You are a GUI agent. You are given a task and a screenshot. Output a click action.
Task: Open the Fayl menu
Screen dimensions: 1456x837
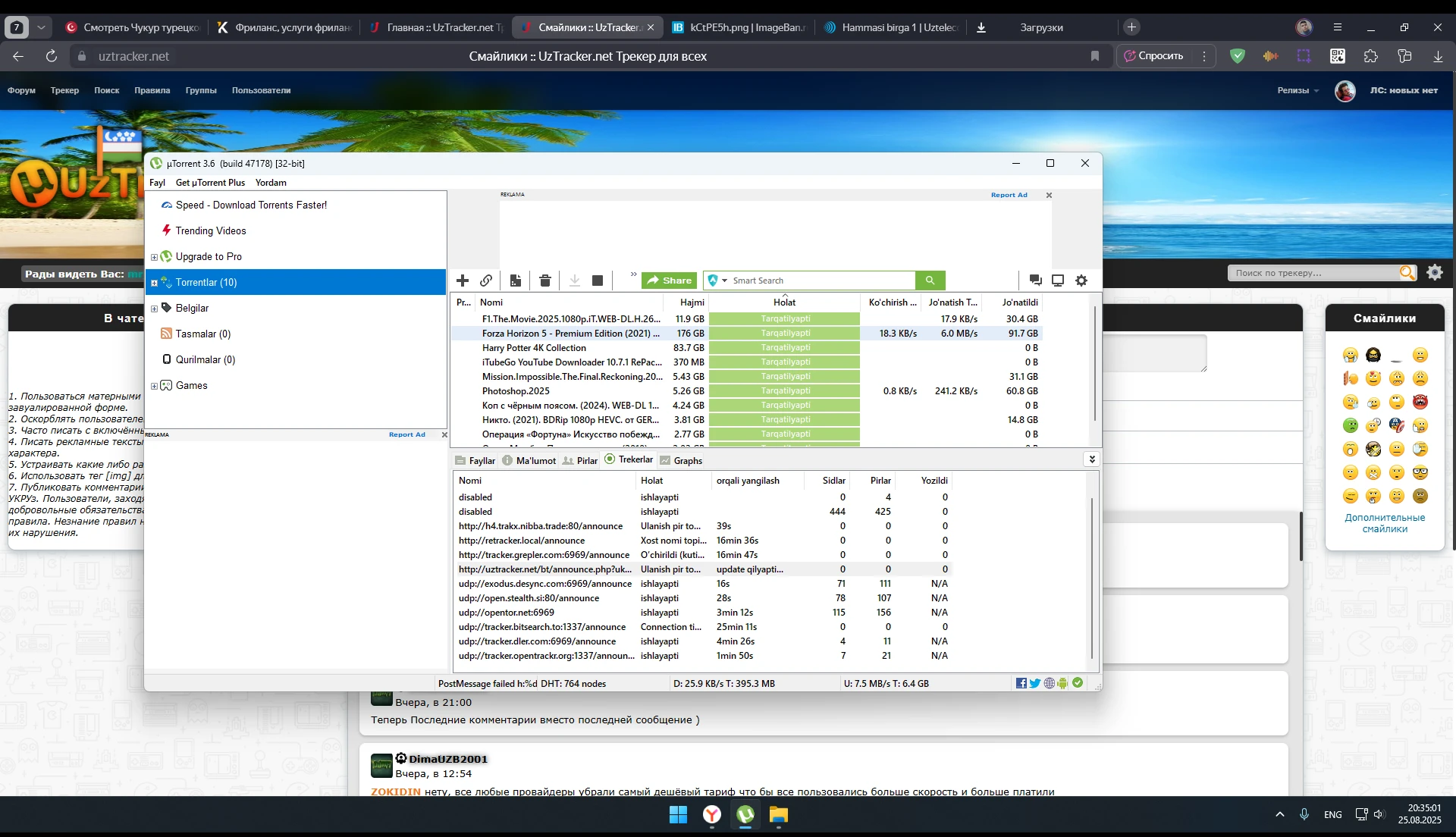[157, 183]
